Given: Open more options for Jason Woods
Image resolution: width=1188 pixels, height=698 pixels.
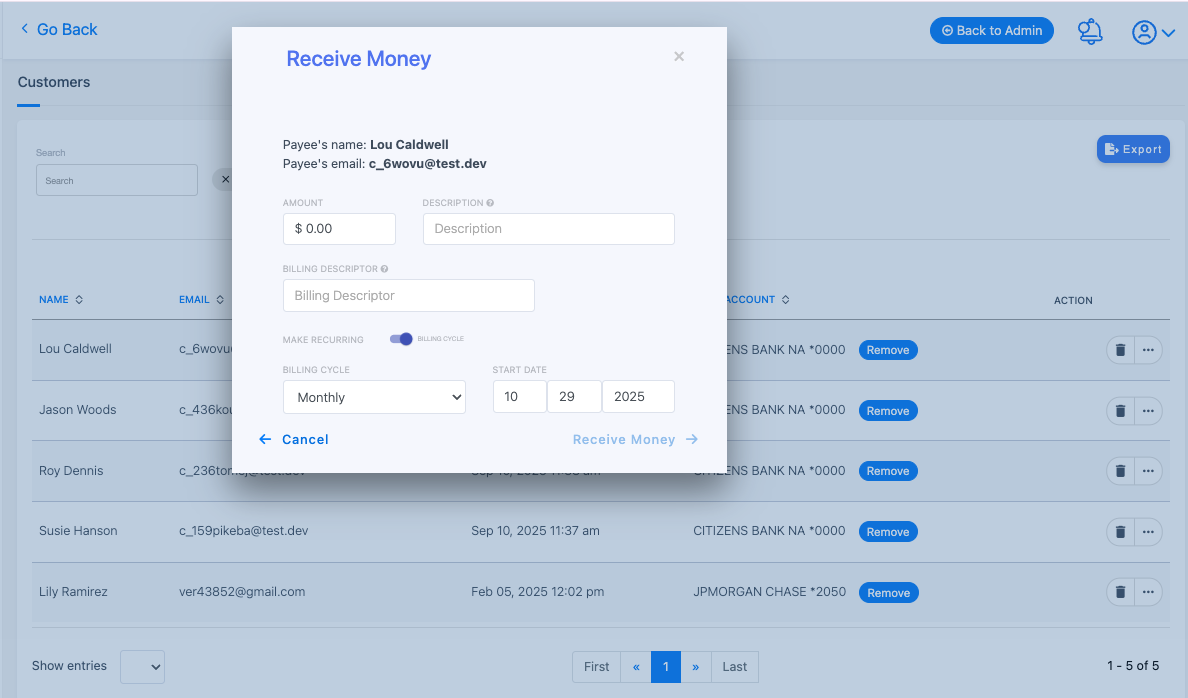Looking at the screenshot, I should [x=1148, y=410].
